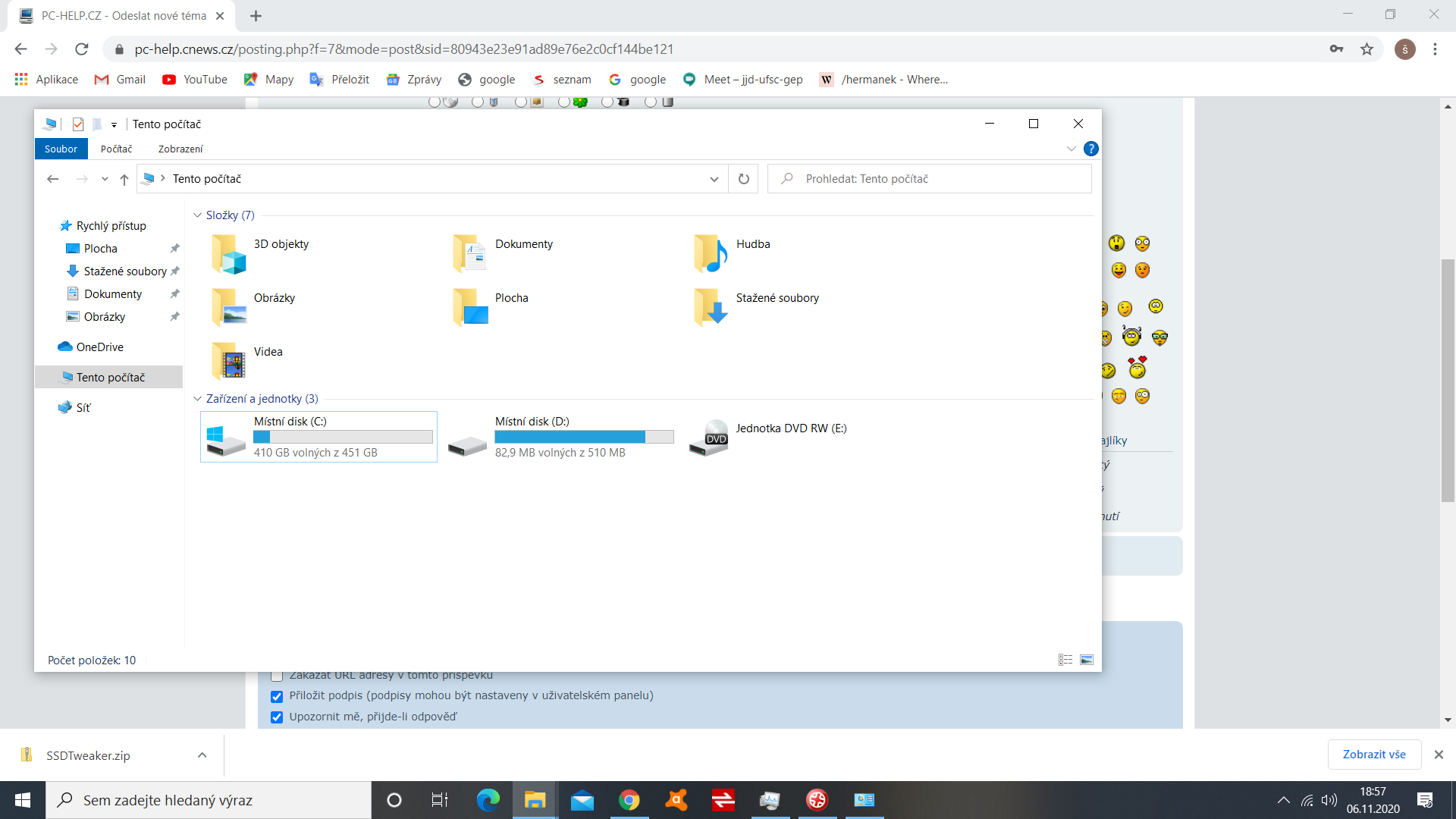Enable Zakázat URL adresy checkbox
1456x819 pixels.
(x=277, y=676)
